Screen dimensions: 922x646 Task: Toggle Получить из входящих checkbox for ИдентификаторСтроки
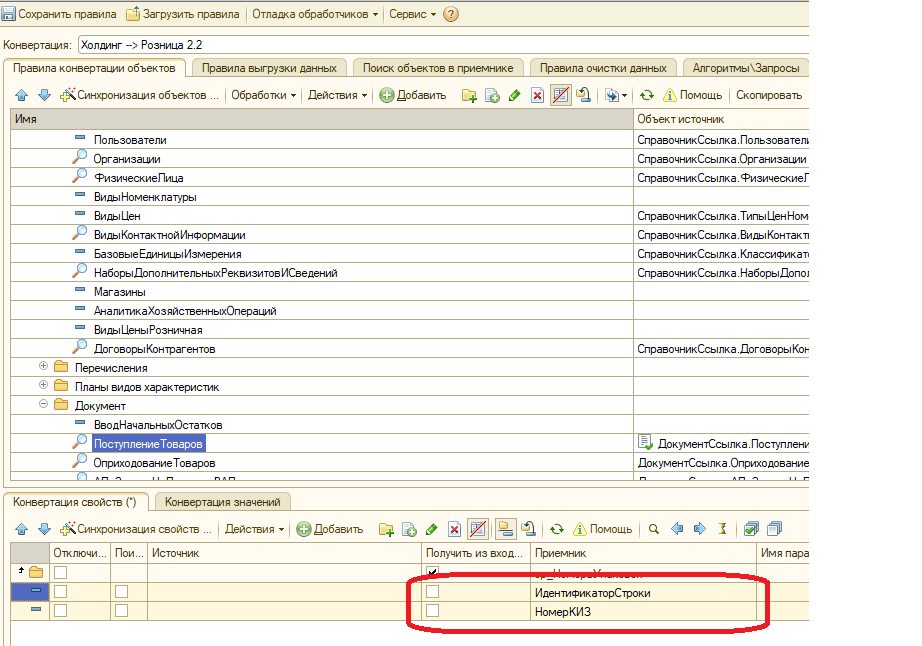[432, 592]
